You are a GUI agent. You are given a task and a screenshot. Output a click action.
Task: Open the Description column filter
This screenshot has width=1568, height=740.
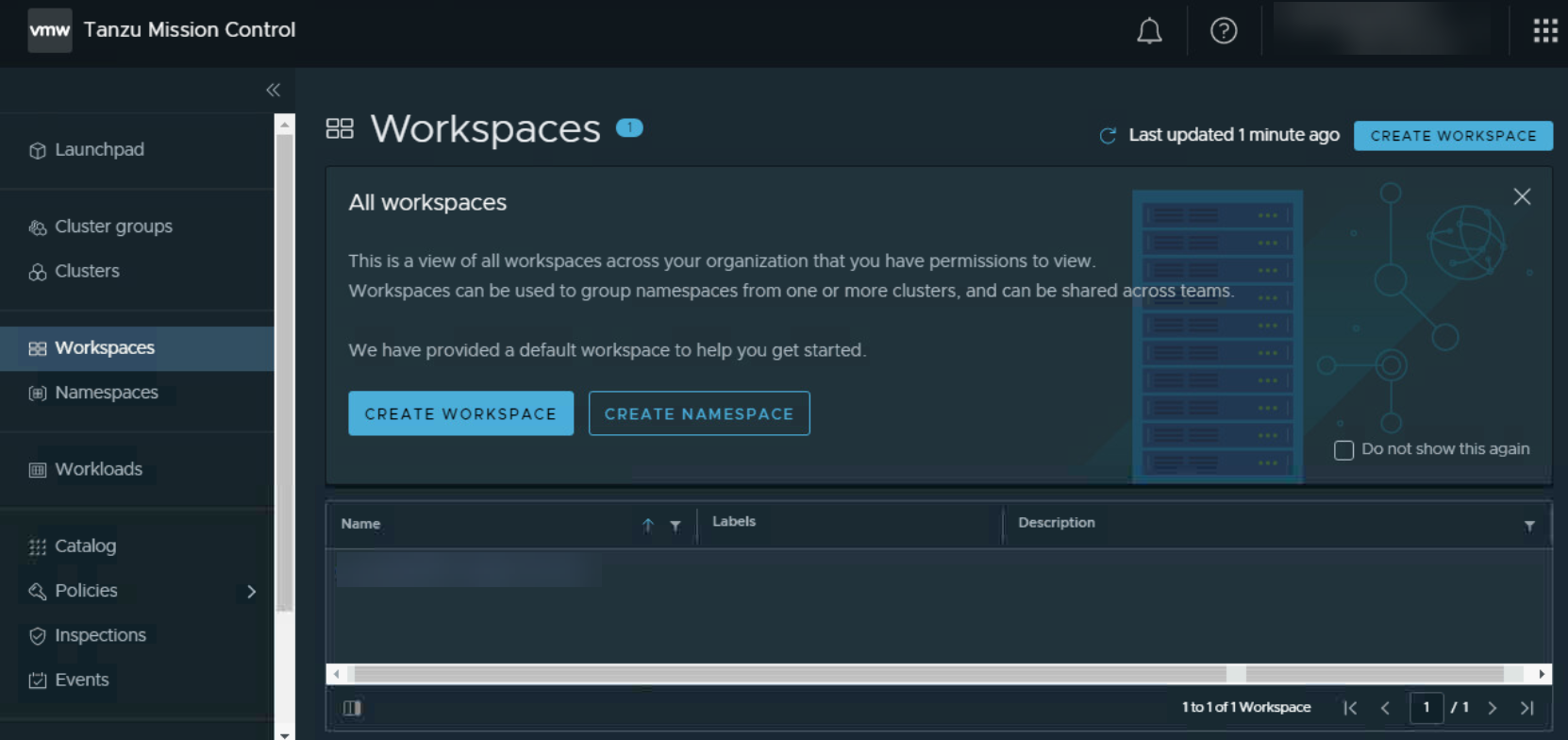tap(1528, 526)
